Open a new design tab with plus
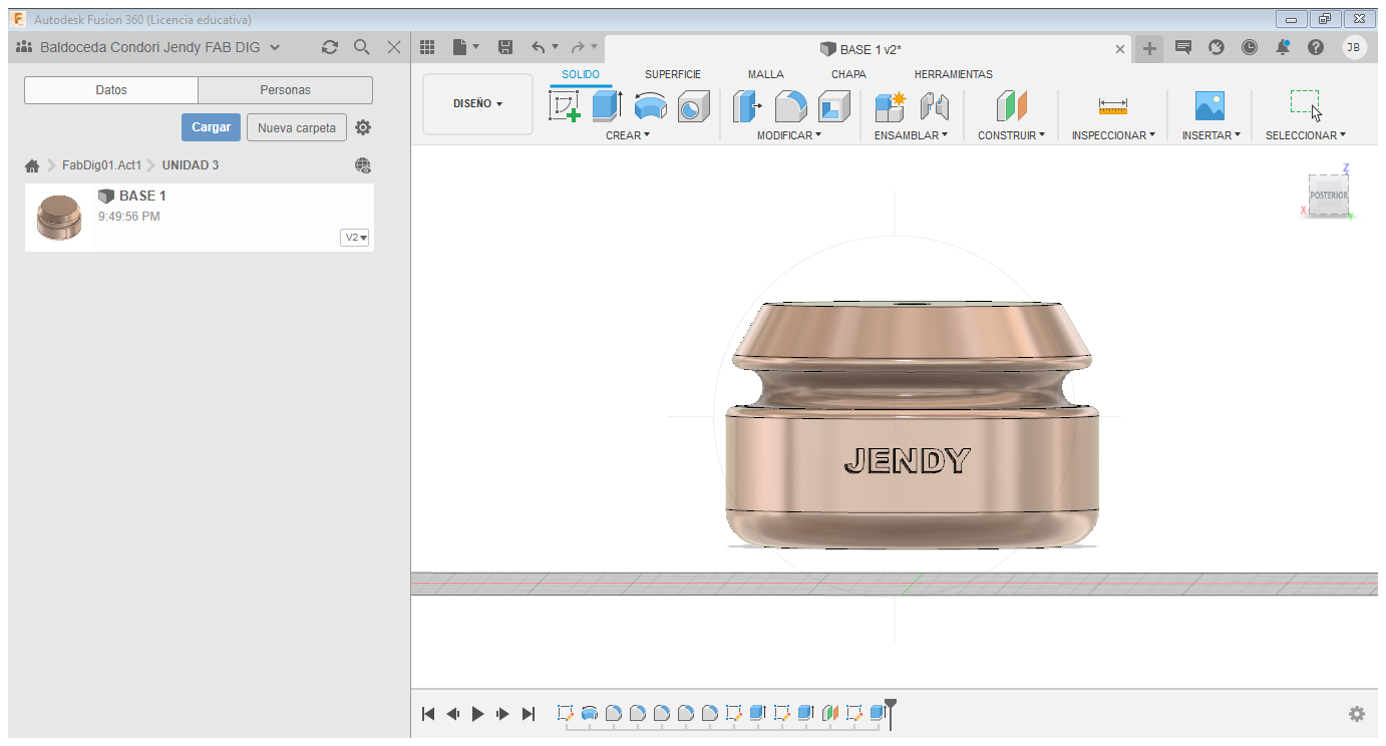This screenshot has height=746, width=1386. (1150, 48)
